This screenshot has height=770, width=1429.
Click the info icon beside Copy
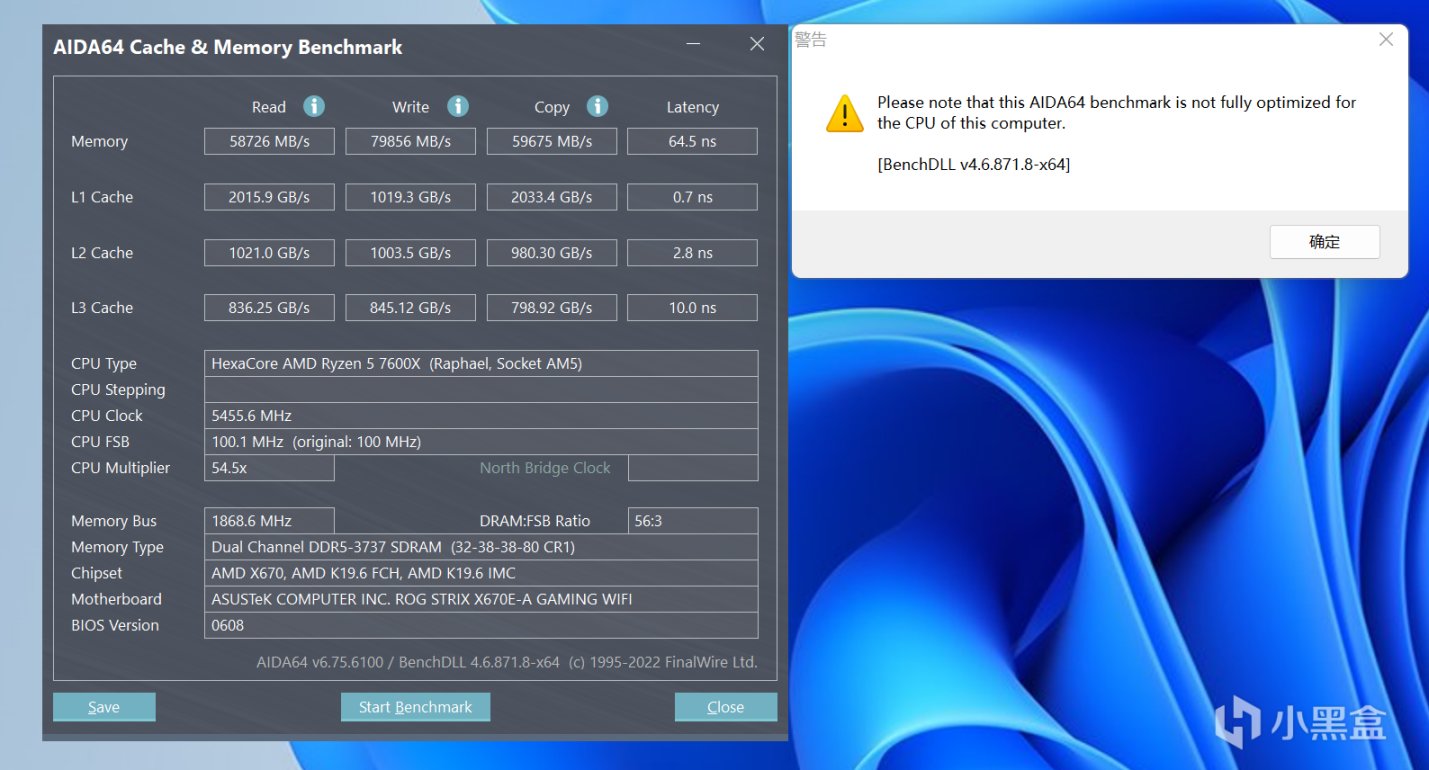pyautogui.click(x=597, y=106)
